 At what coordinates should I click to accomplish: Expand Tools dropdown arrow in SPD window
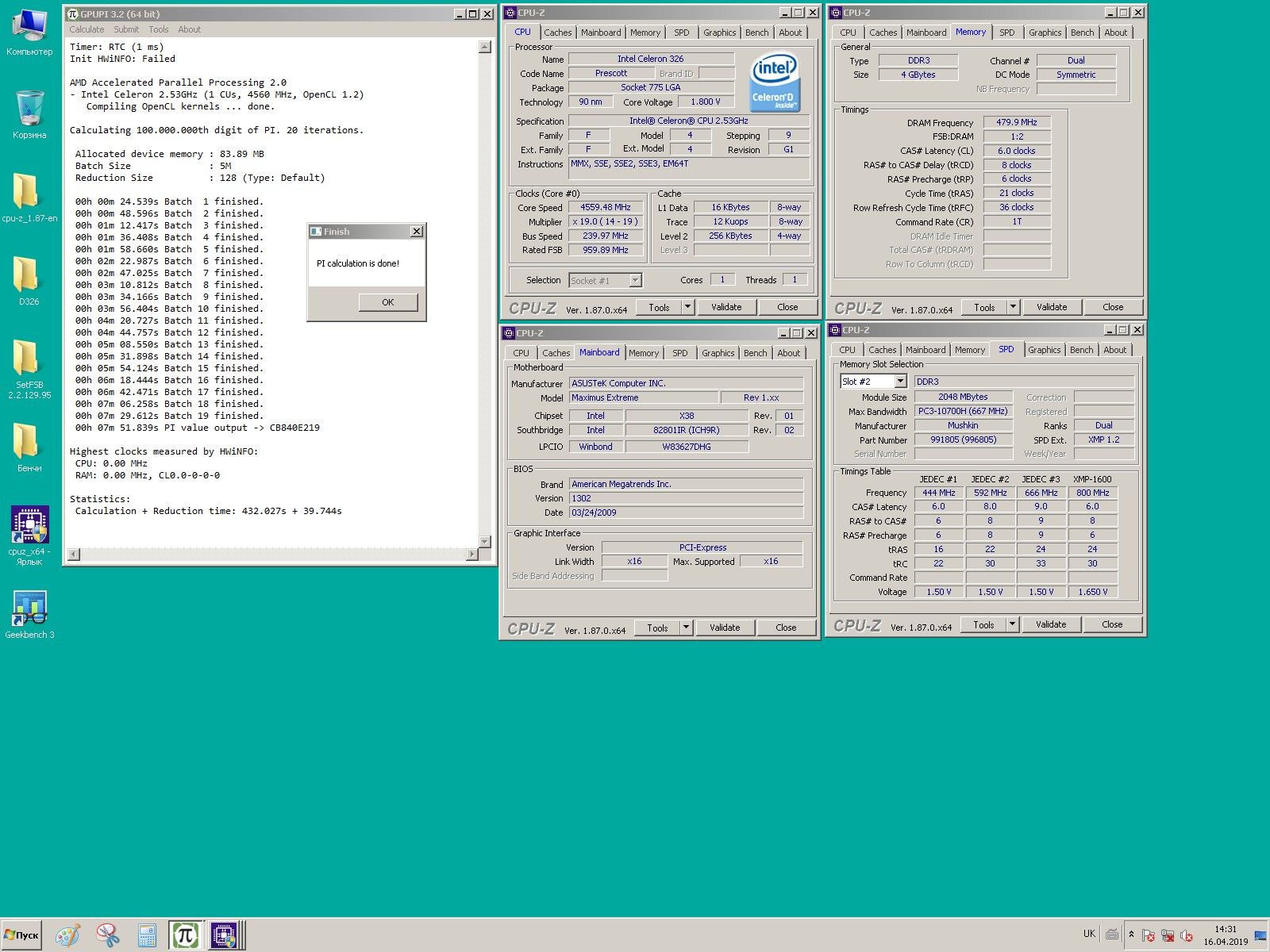click(x=1012, y=624)
